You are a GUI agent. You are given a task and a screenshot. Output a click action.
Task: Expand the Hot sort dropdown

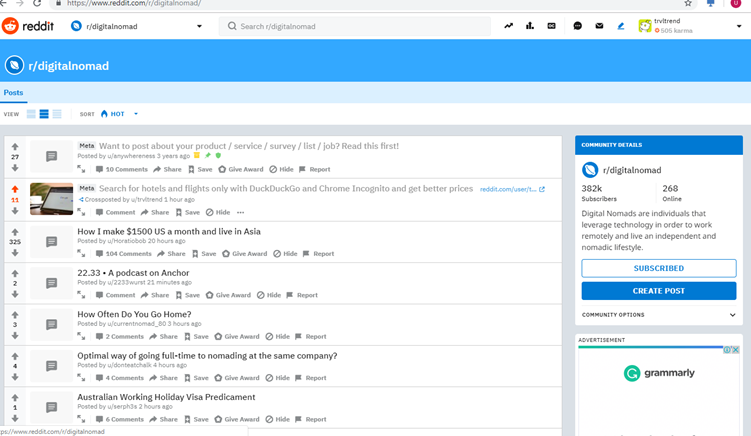[136, 114]
